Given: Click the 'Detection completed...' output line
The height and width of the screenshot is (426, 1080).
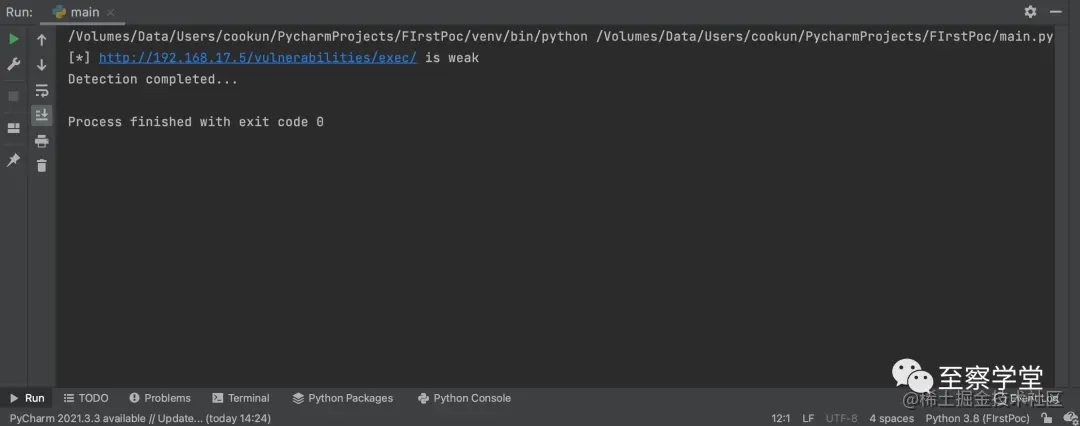Looking at the screenshot, I should (x=153, y=79).
